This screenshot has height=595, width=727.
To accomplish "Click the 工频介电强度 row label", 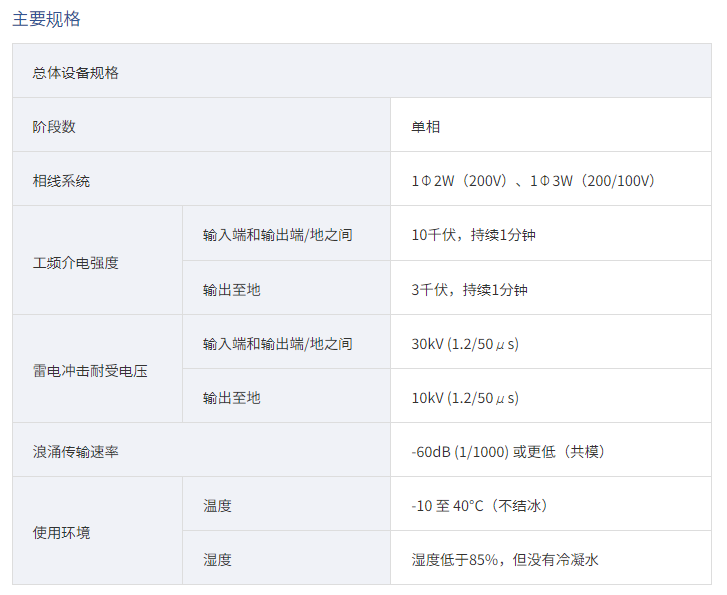I will [x=75, y=262].
